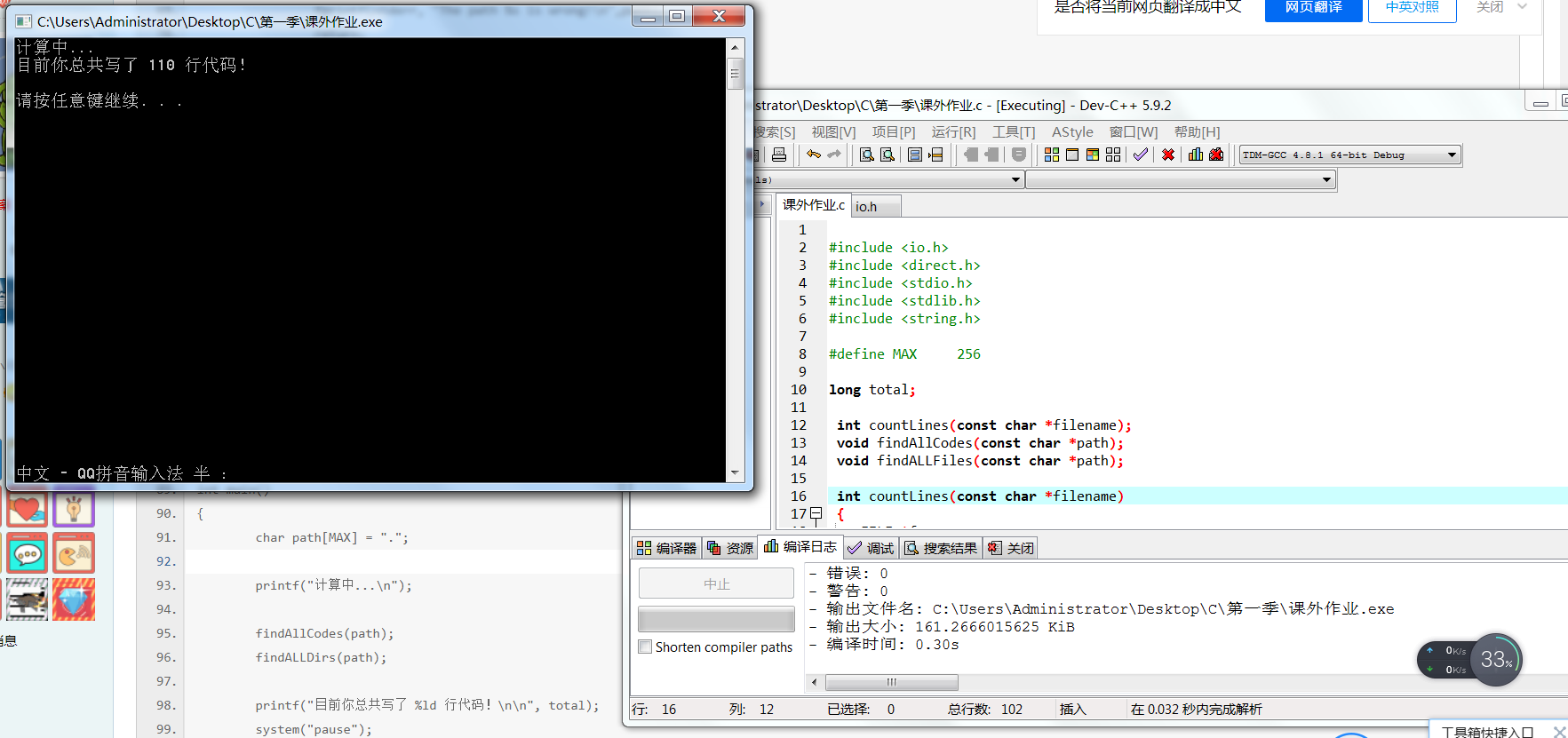
Task: Click the console vertical scrollbar thumb
Action: tap(735, 74)
